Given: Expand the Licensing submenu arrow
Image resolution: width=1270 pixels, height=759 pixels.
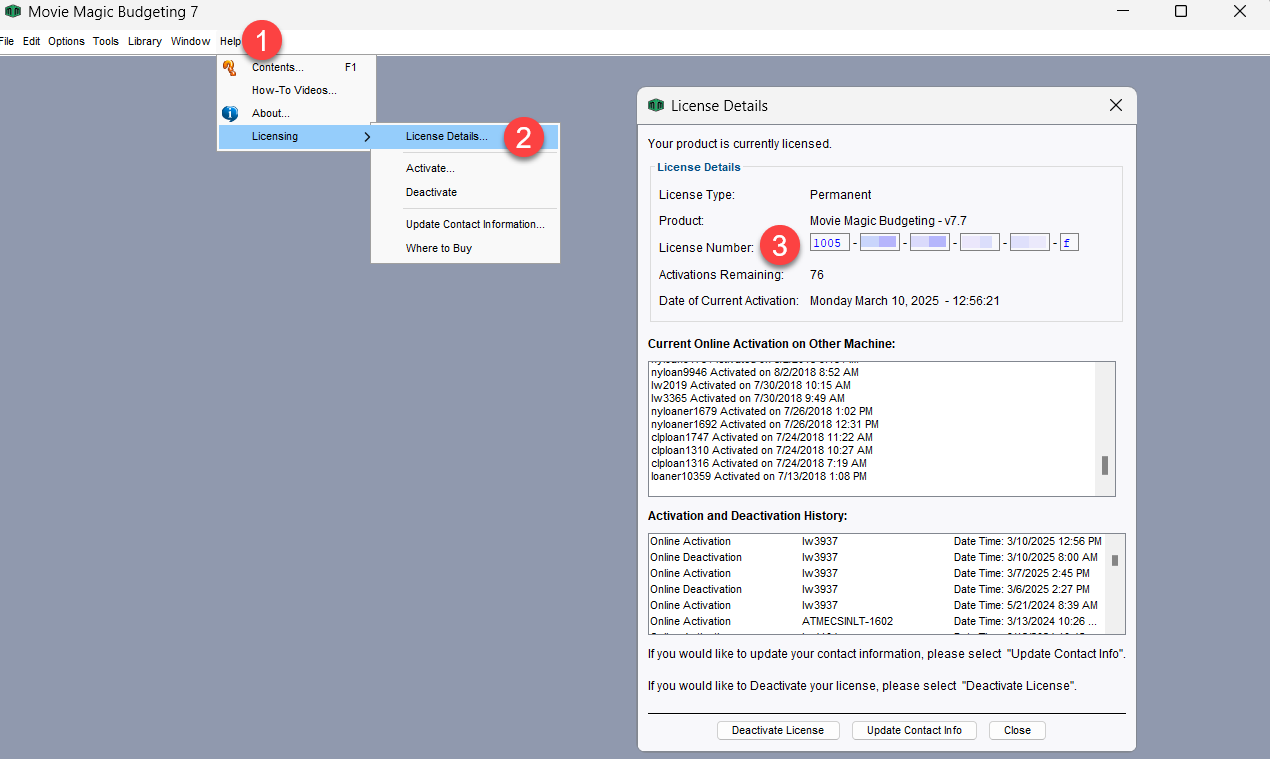Looking at the screenshot, I should pos(367,136).
